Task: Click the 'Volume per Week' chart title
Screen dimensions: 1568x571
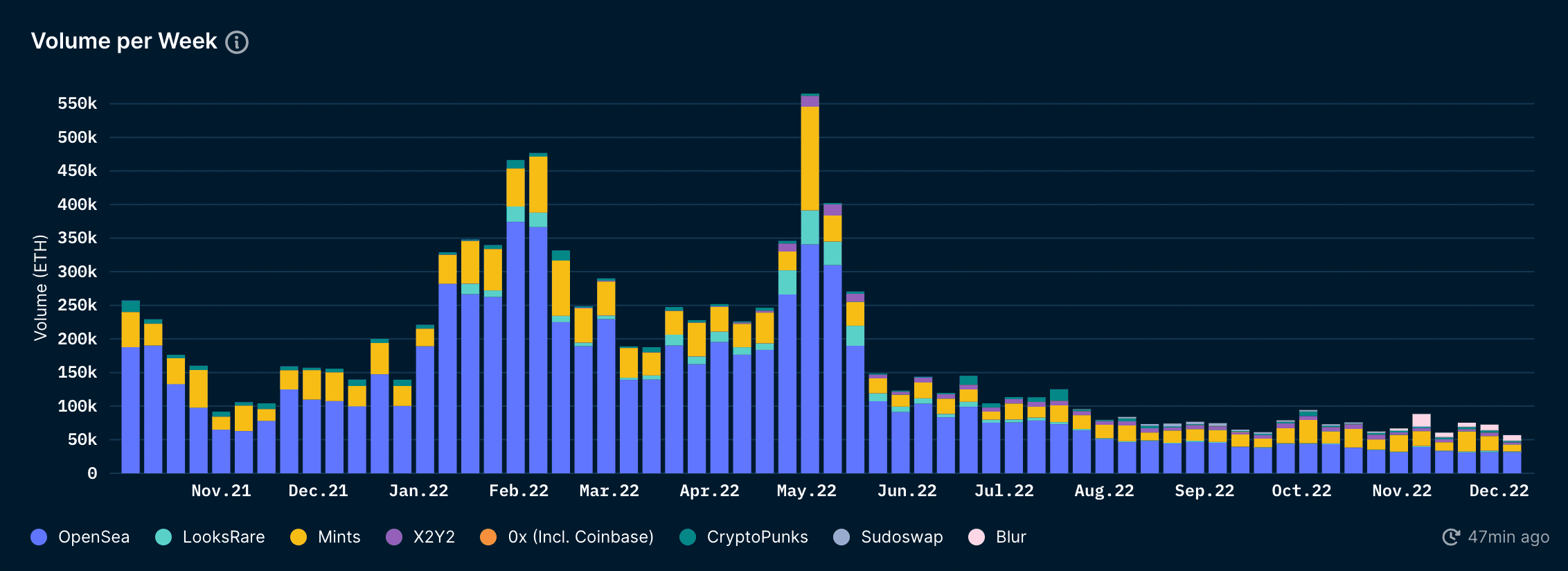Action: 124,42
